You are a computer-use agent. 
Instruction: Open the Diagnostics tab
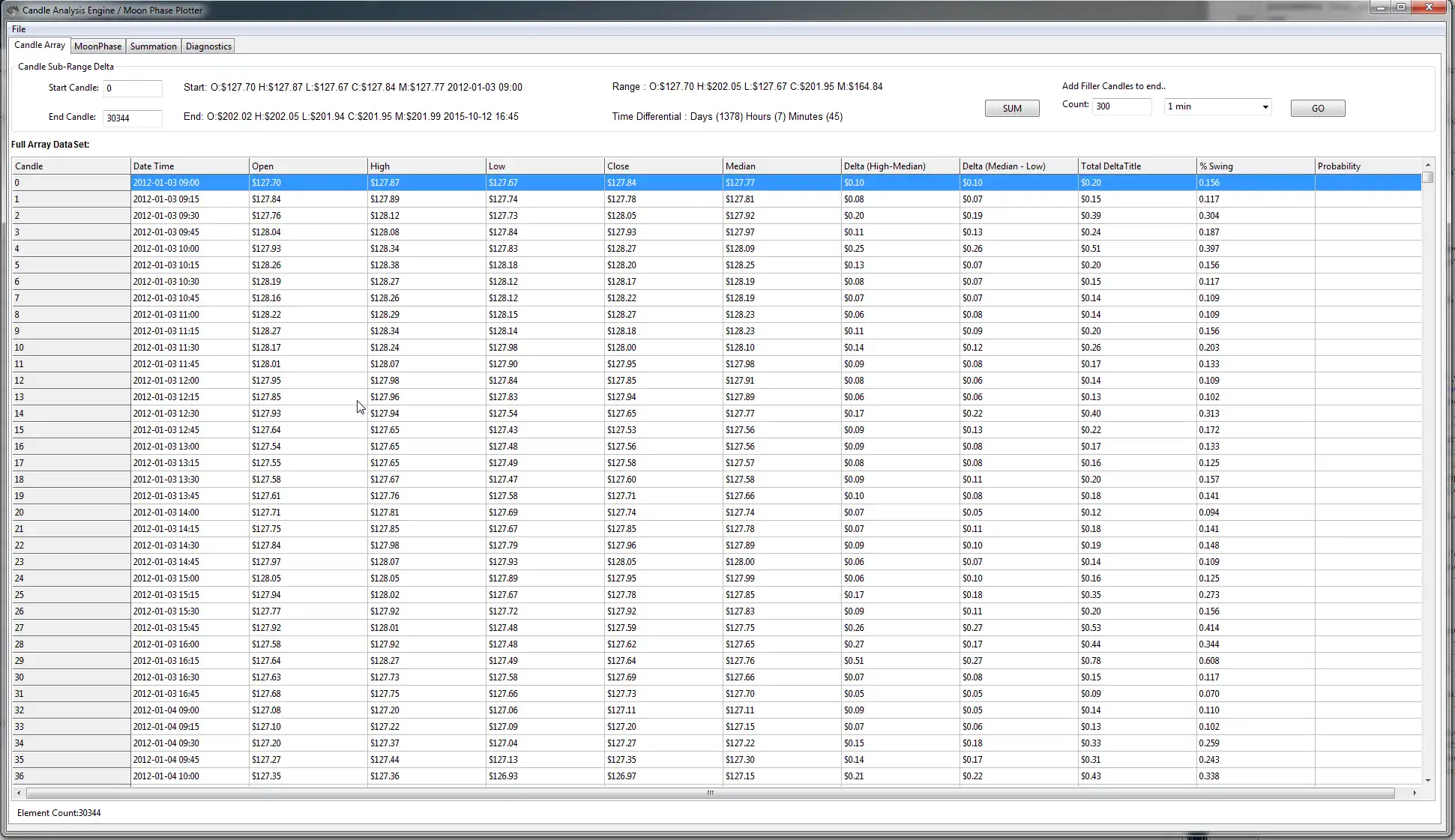click(x=208, y=45)
